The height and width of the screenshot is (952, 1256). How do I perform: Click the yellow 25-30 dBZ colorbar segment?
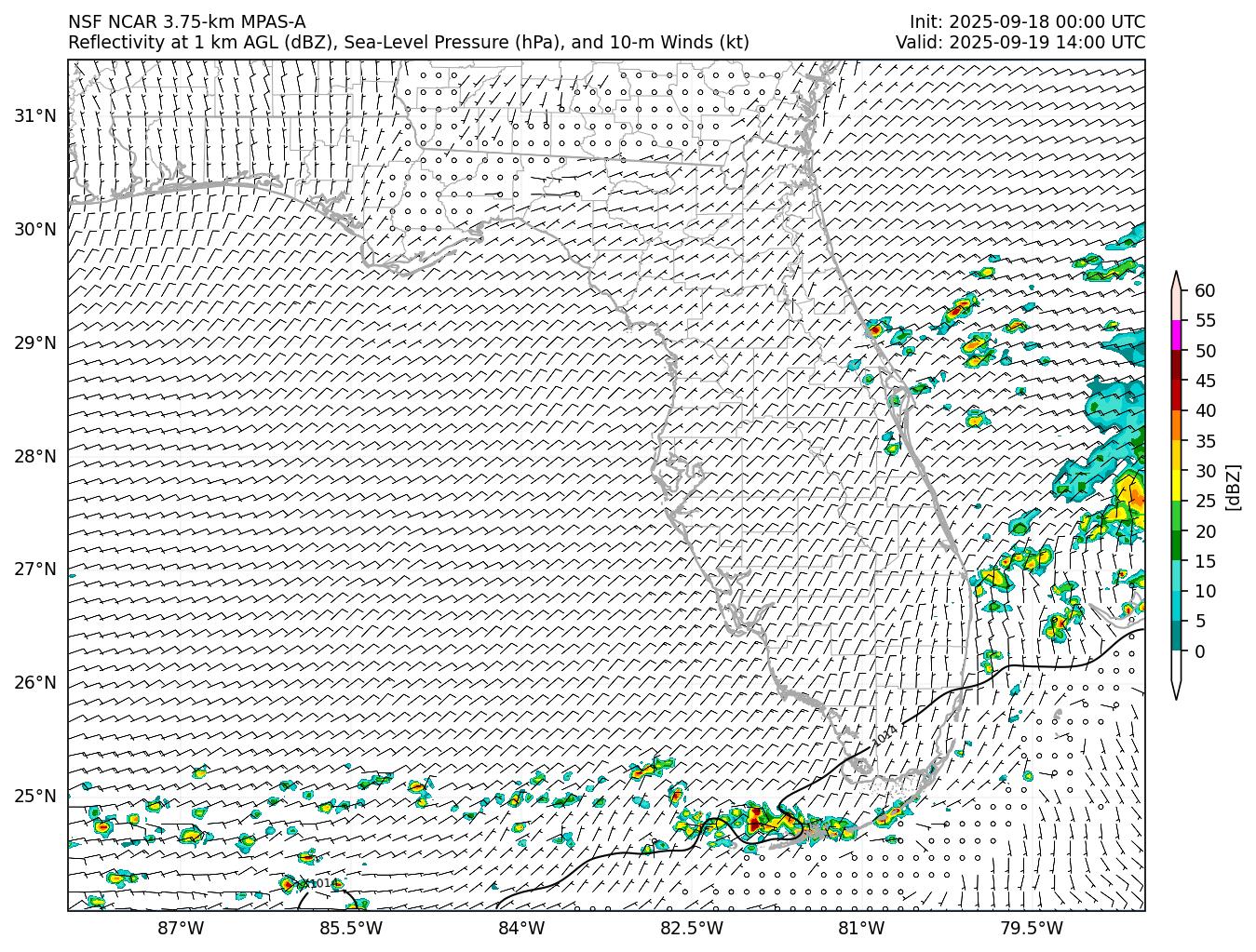(1176, 485)
